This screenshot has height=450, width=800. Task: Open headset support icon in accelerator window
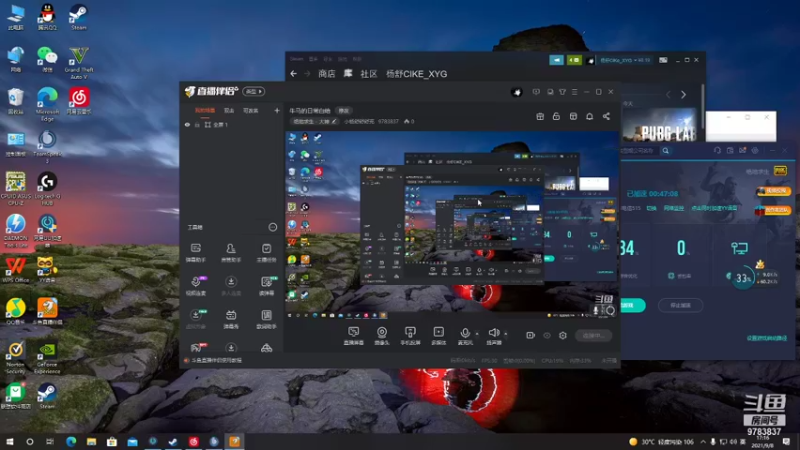pyautogui.click(x=717, y=151)
